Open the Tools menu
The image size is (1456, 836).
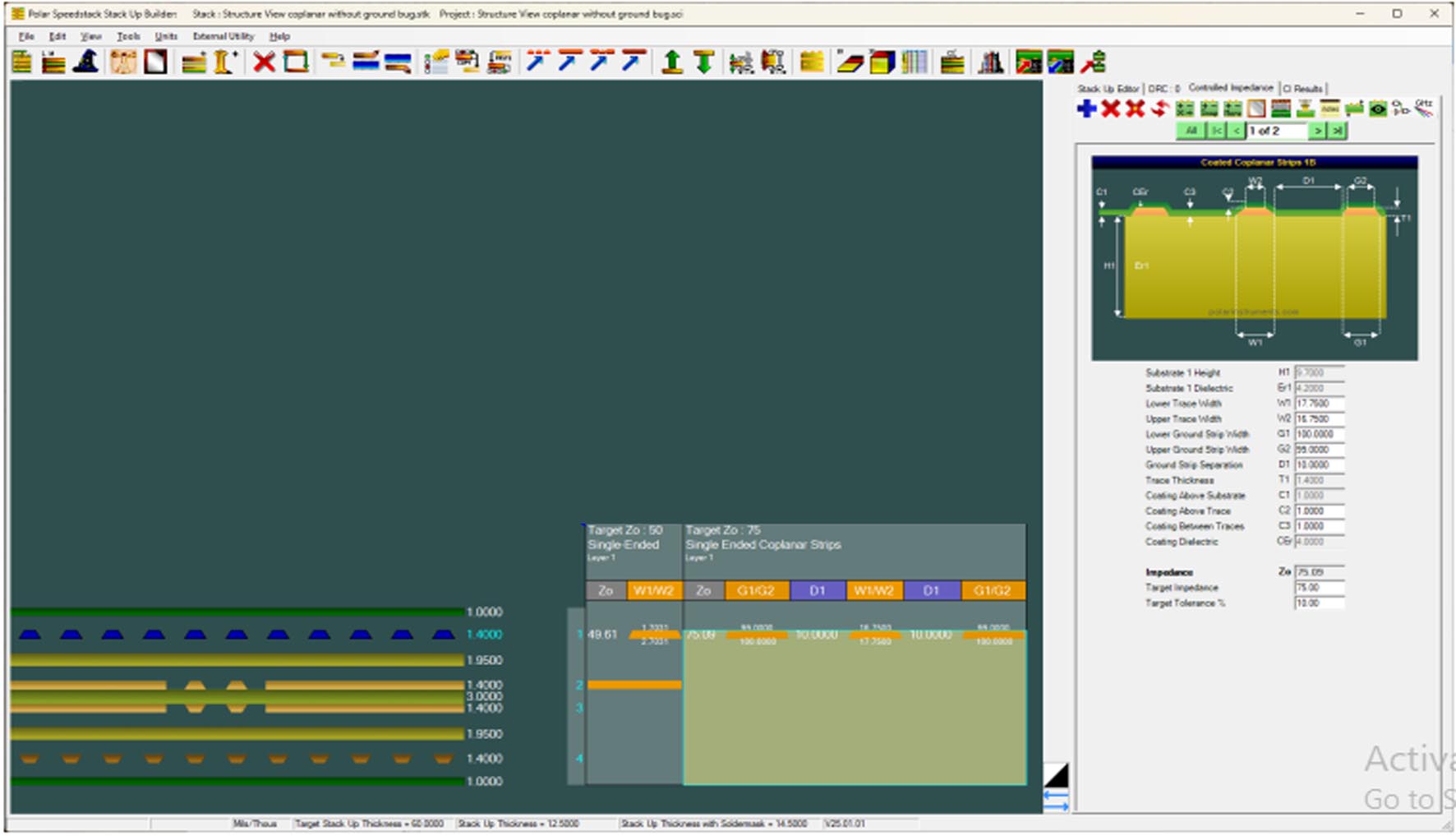pyautogui.click(x=128, y=36)
